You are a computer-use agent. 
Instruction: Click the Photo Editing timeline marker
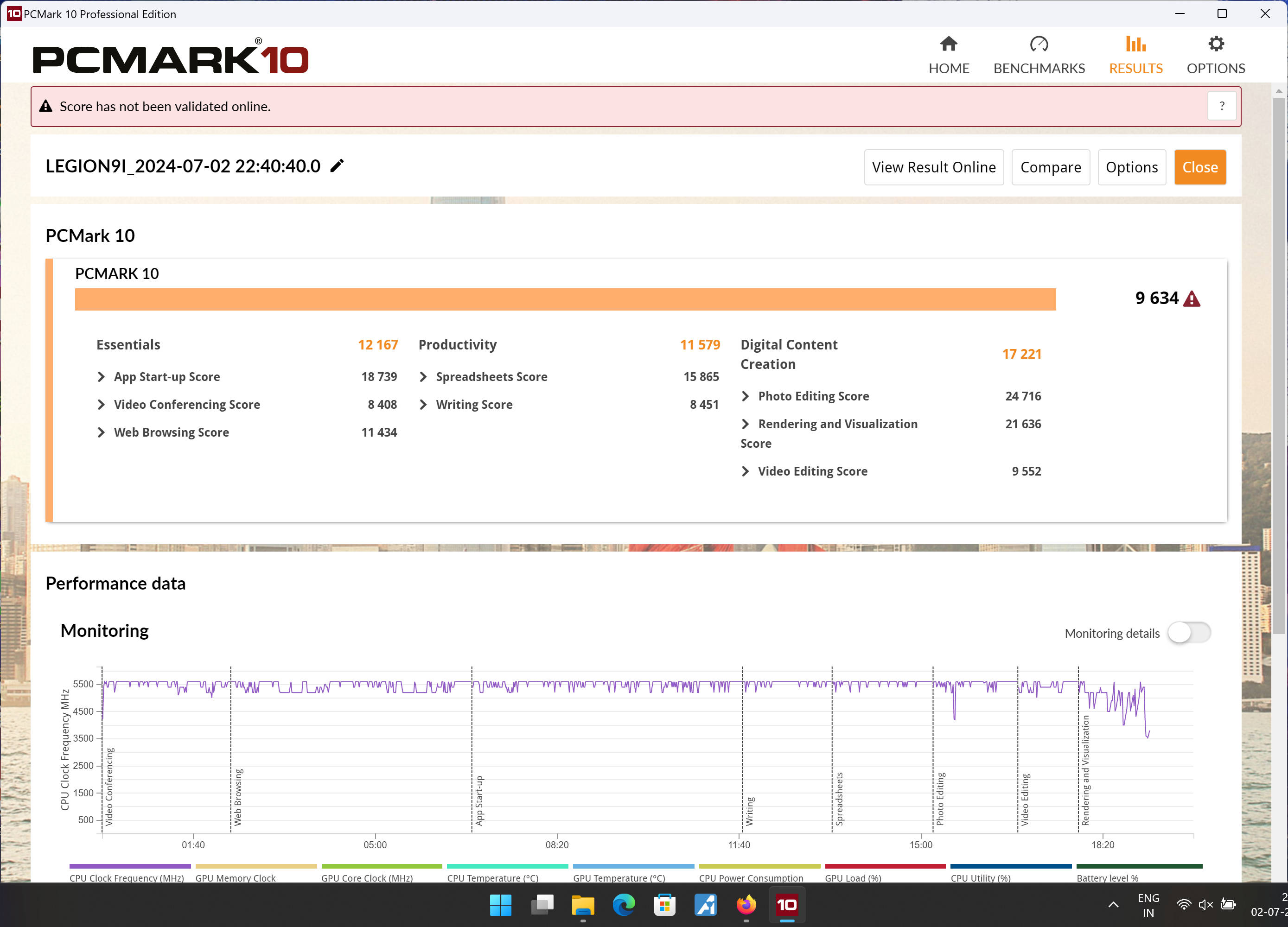[x=940, y=798]
